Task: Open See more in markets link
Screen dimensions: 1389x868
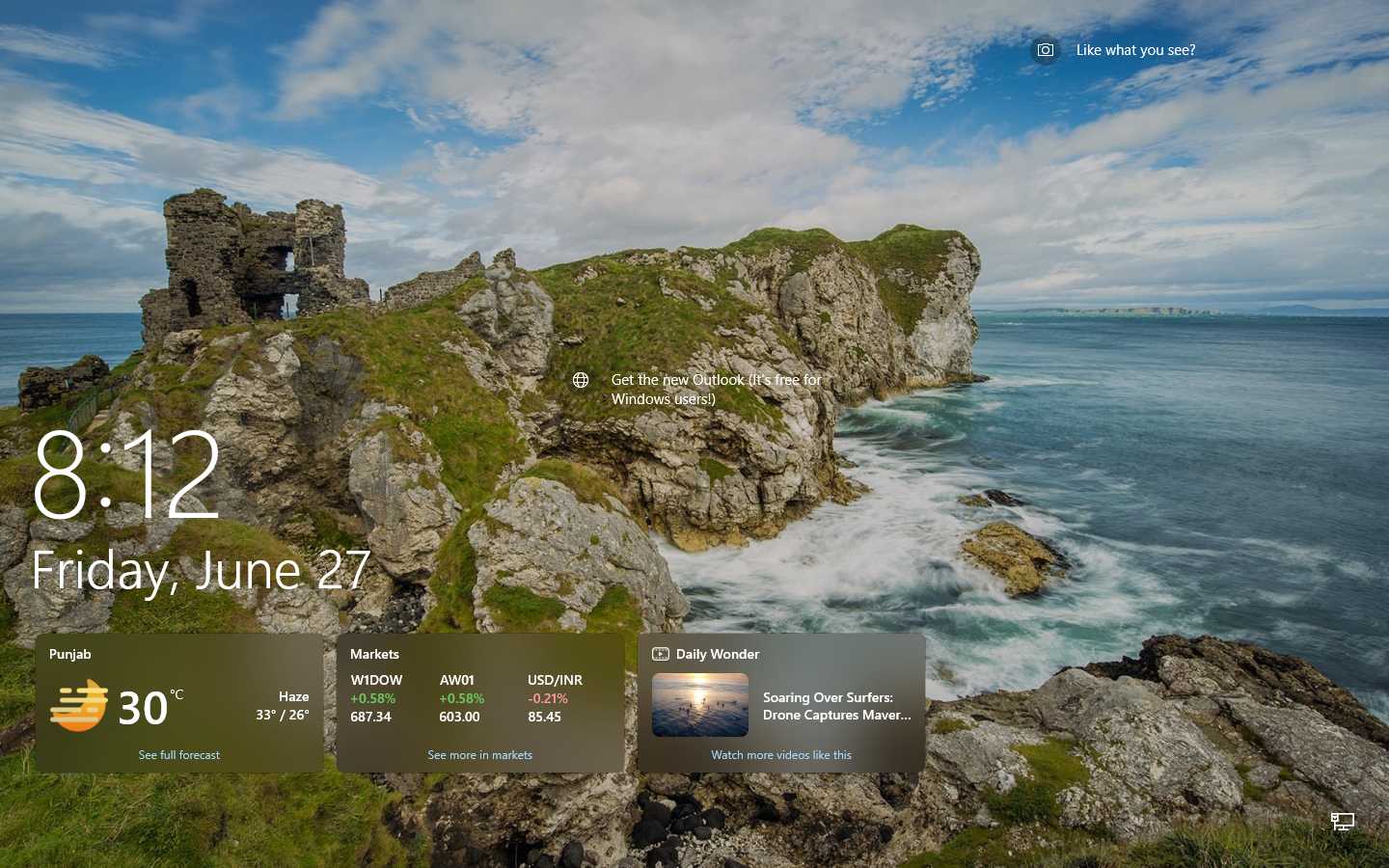Action: point(479,755)
